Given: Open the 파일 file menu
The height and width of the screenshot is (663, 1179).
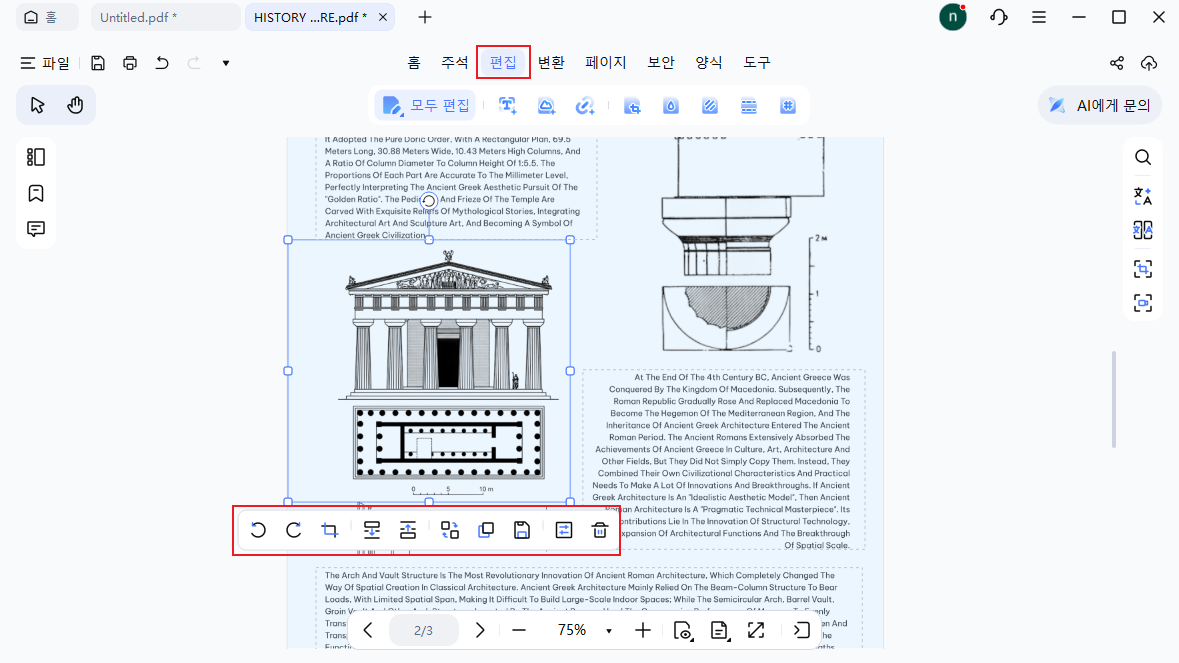Looking at the screenshot, I should (45, 63).
